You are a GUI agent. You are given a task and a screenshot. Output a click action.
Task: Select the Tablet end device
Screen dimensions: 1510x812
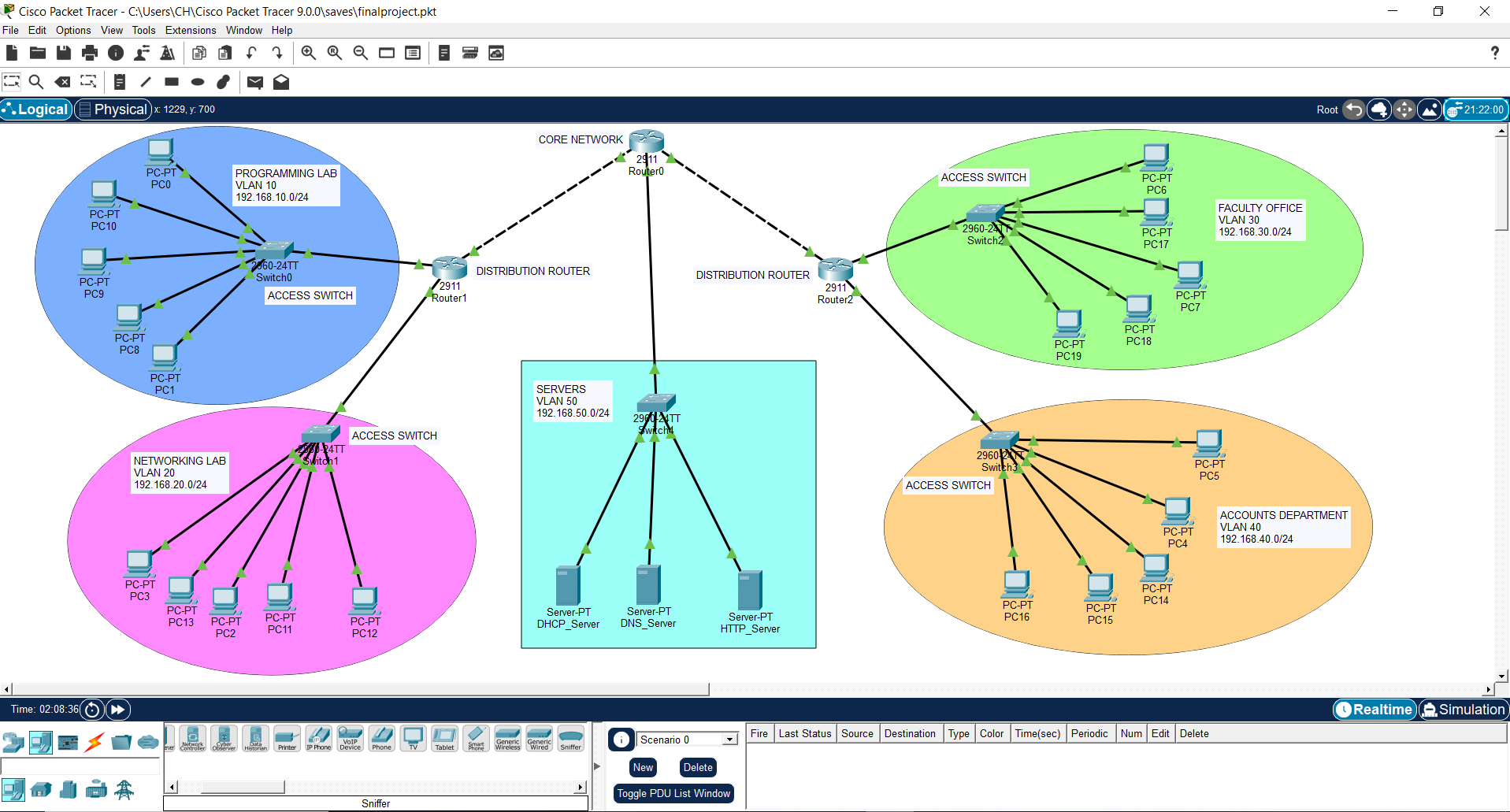[445, 739]
